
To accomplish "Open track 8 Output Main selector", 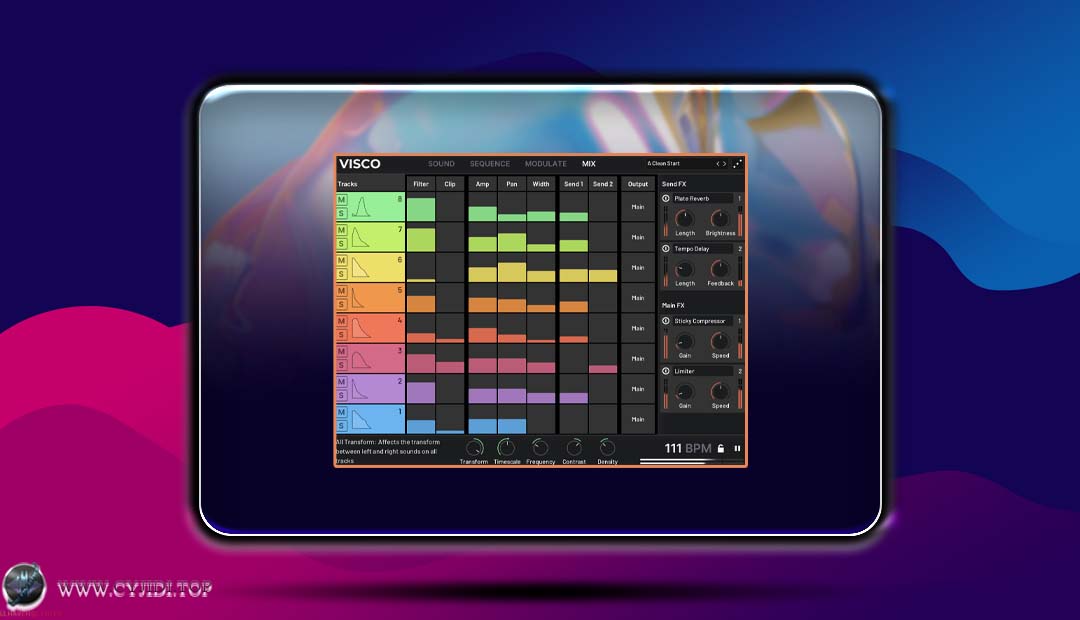I will click(x=638, y=207).
